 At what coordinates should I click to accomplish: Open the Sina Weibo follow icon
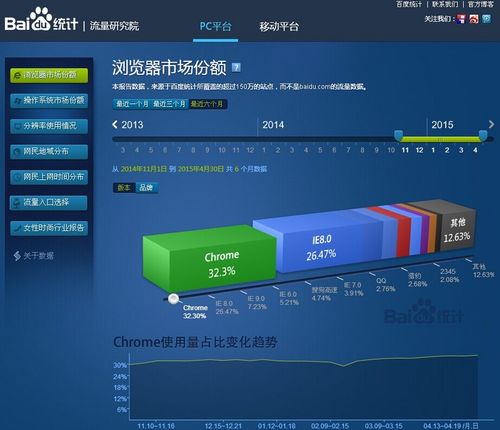(474, 19)
